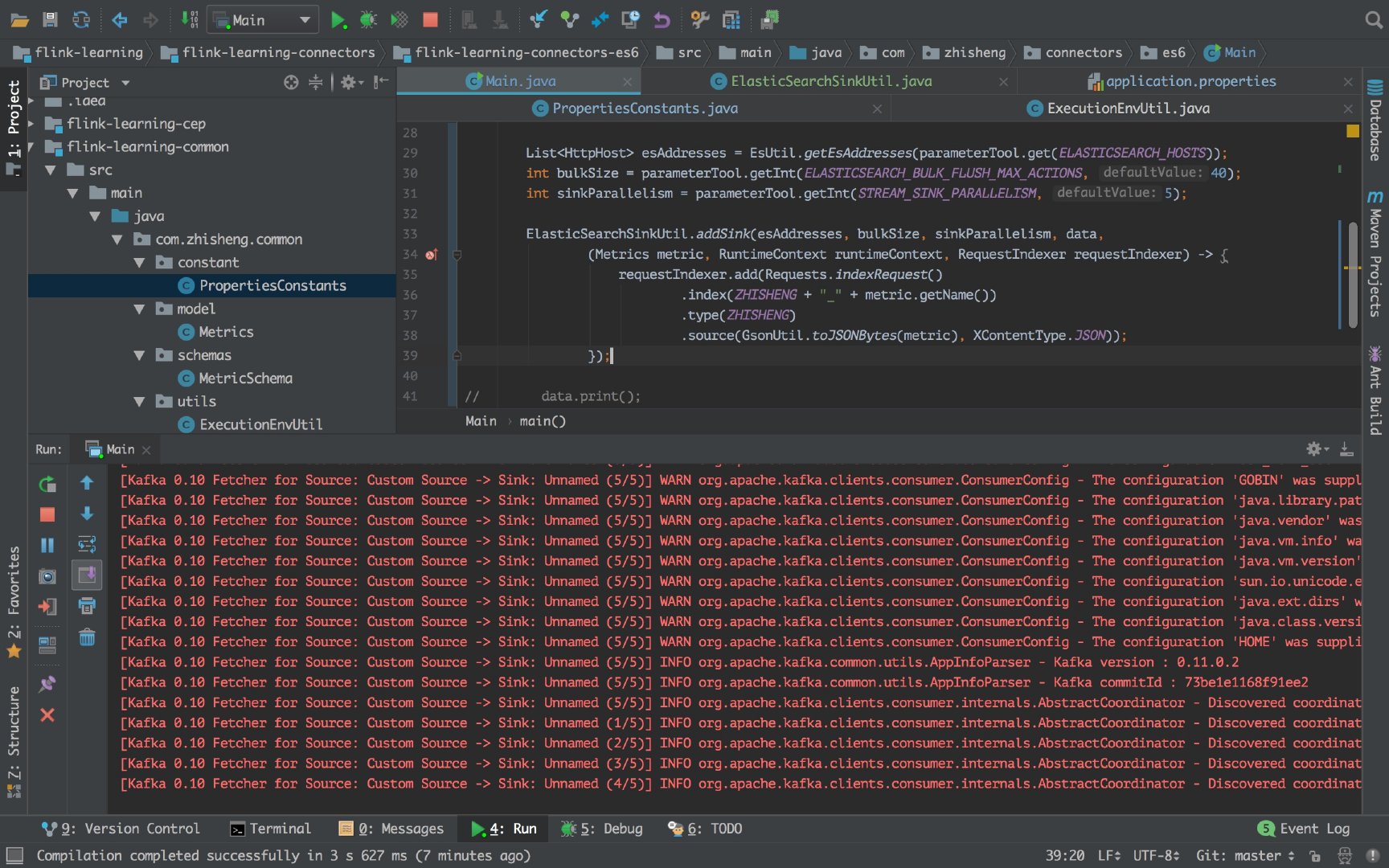Click flink-learning-connectors breadcrumb
Viewport: 1389px width, 868px height.
point(268,53)
